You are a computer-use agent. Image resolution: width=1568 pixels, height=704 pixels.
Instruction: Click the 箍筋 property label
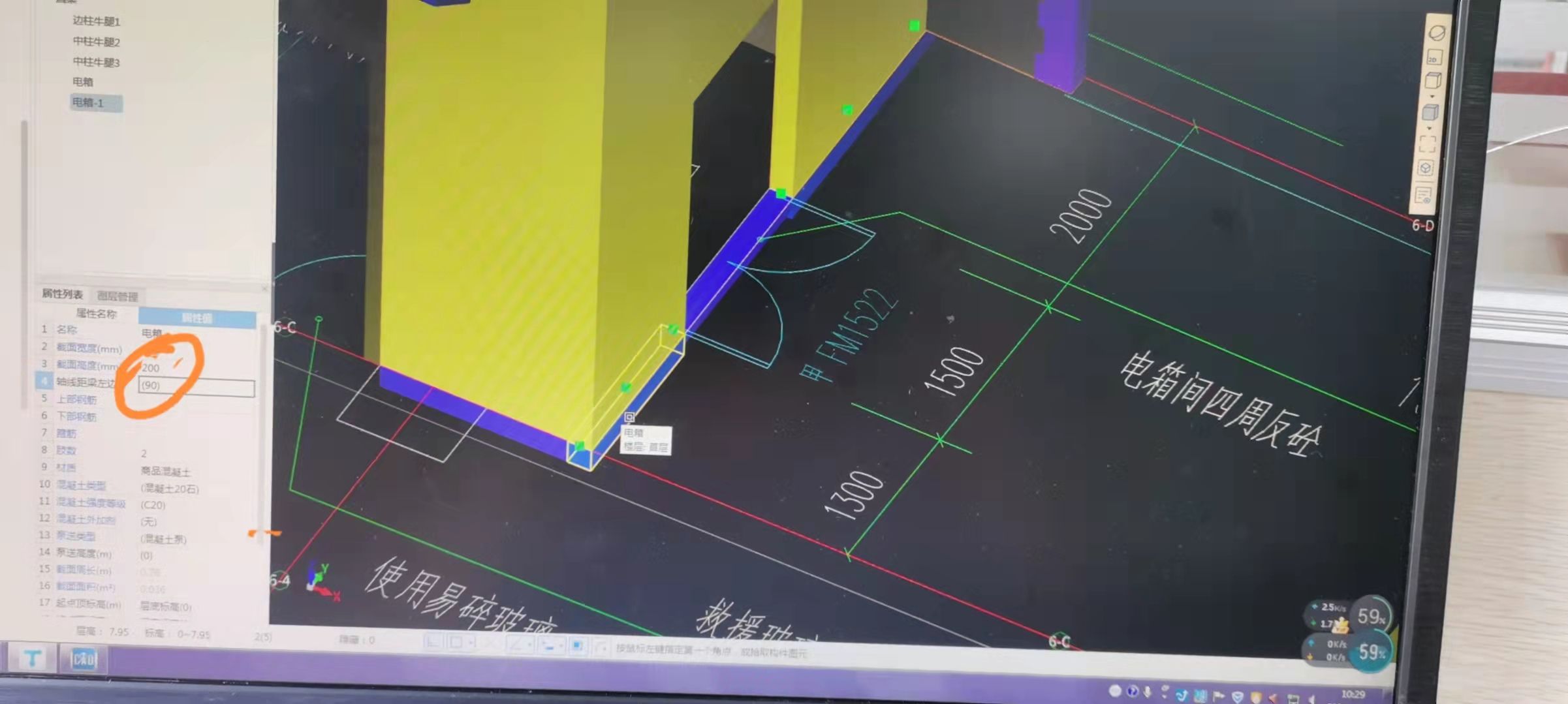point(66,433)
